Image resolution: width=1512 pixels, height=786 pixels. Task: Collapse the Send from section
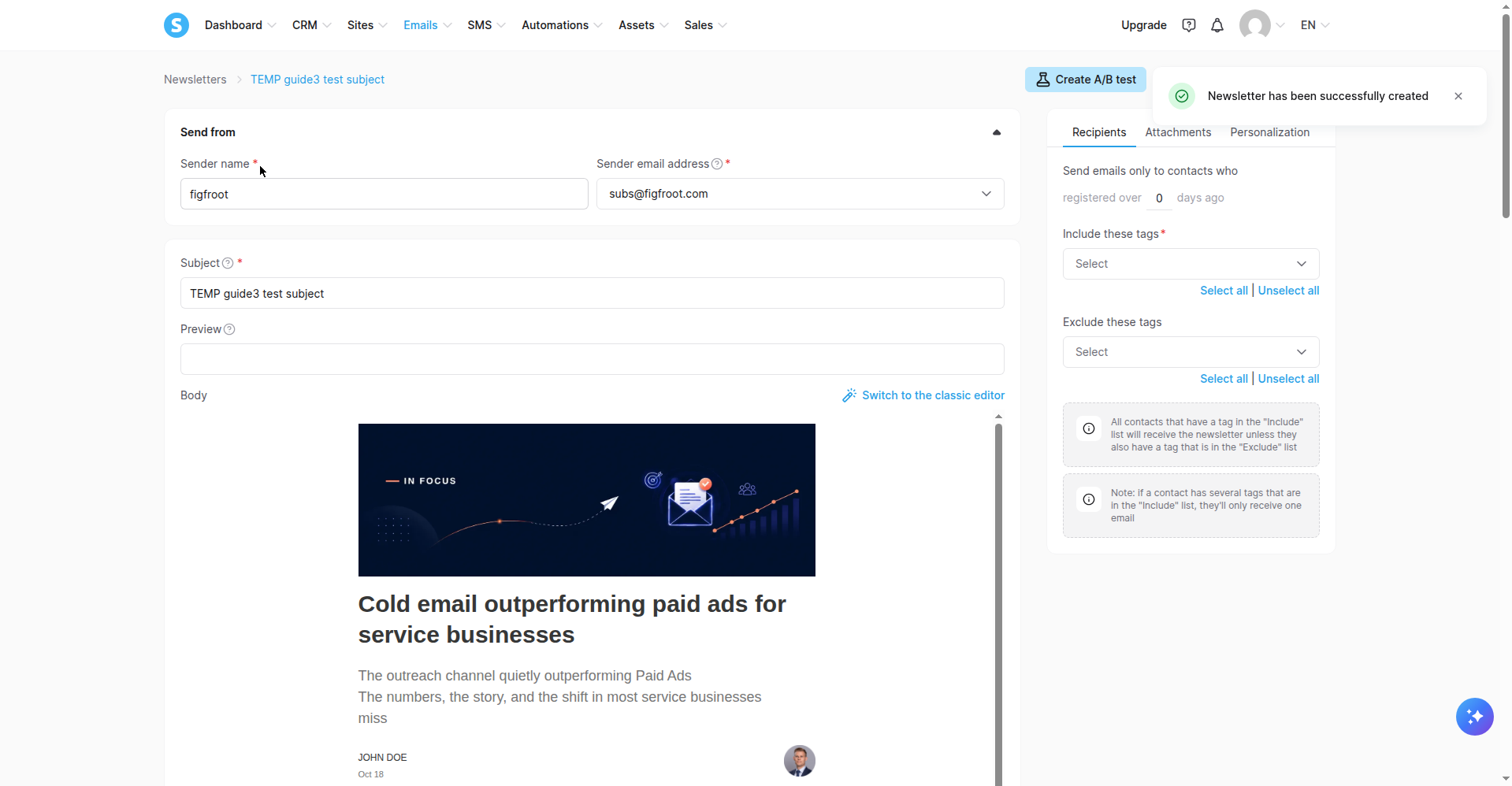pyautogui.click(x=997, y=132)
